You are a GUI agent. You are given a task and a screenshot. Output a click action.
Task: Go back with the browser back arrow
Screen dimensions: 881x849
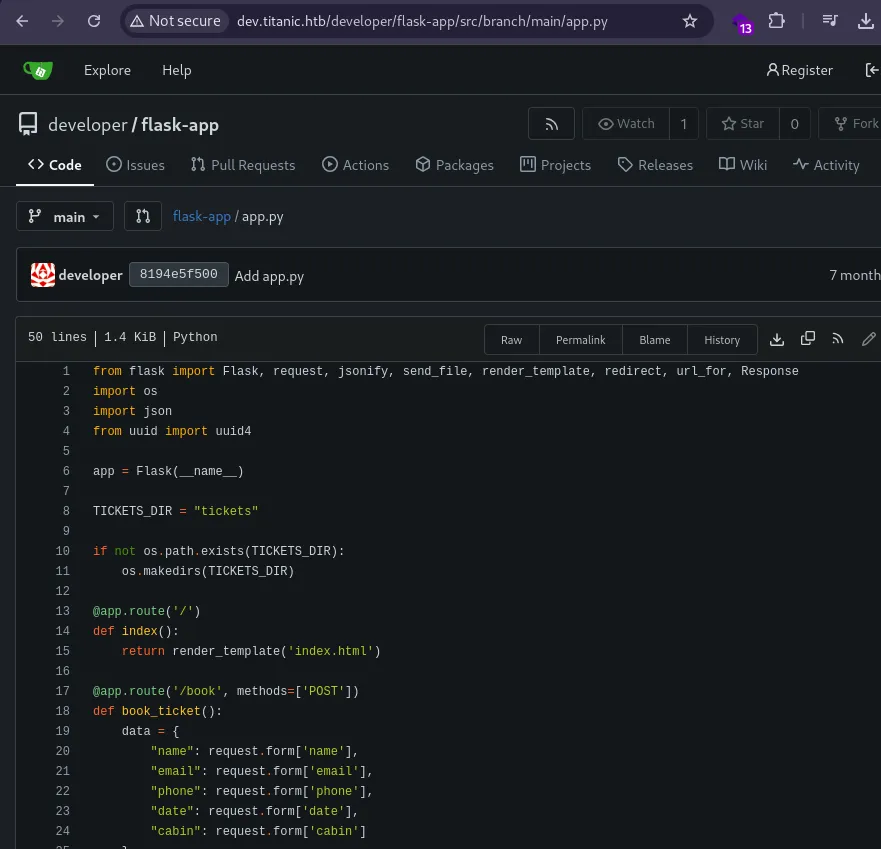pyautogui.click(x=22, y=21)
